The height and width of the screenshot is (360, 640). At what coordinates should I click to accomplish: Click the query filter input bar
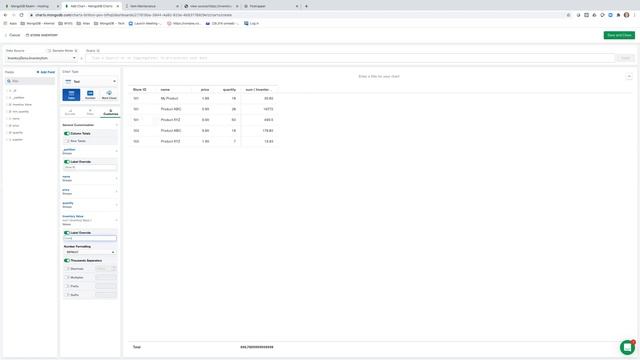(x=350, y=58)
